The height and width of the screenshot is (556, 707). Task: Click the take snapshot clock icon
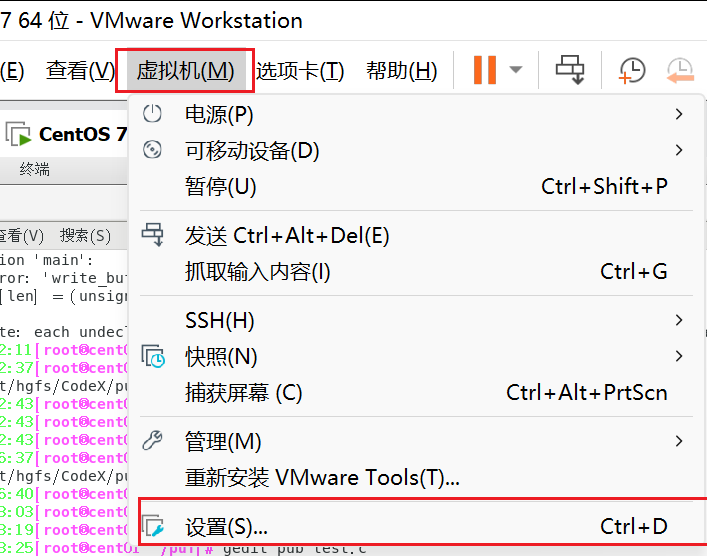632,70
